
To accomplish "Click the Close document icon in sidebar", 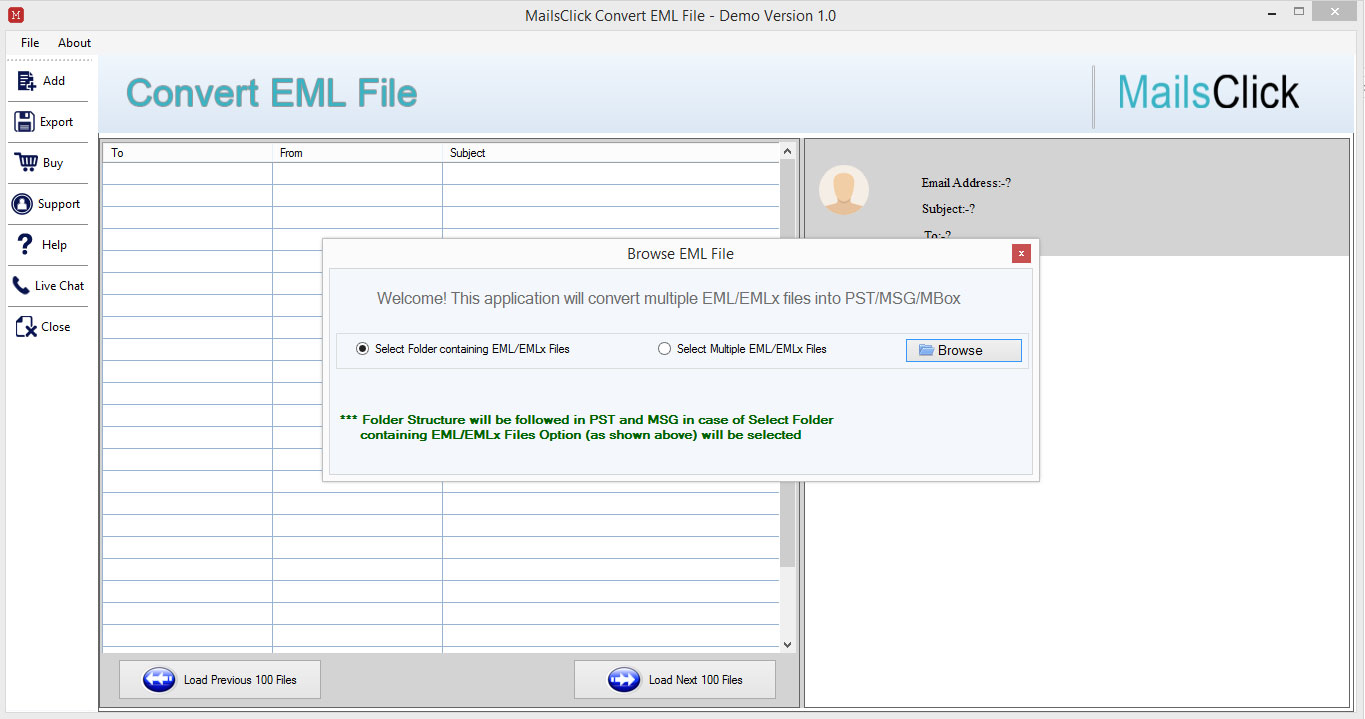I will pyautogui.click(x=26, y=326).
